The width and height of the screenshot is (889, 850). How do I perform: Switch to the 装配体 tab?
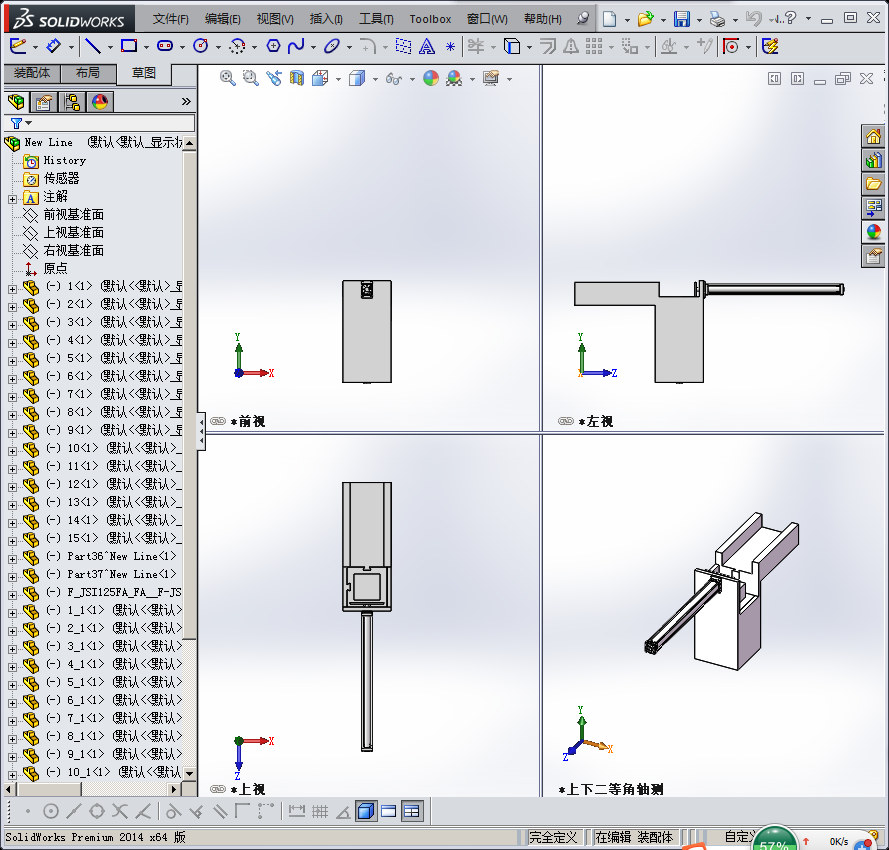point(32,73)
